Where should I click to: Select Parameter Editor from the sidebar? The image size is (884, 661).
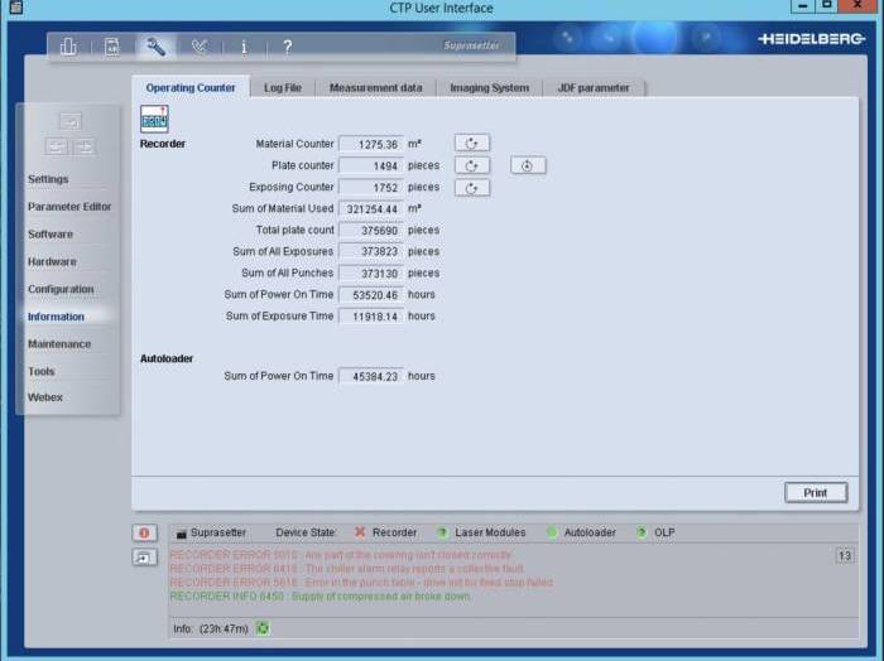pyautogui.click(x=69, y=207)
